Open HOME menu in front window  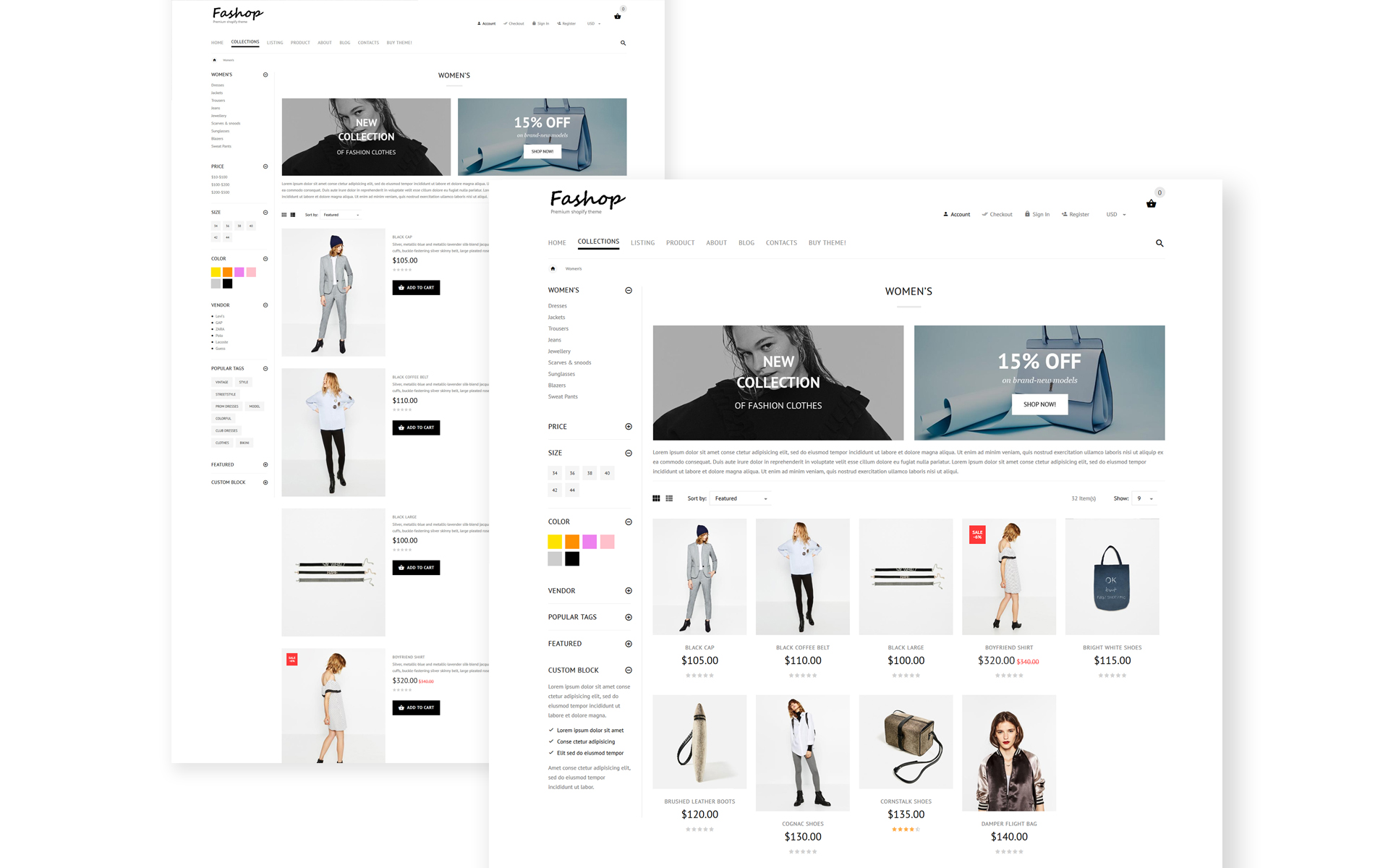[557, 243]
